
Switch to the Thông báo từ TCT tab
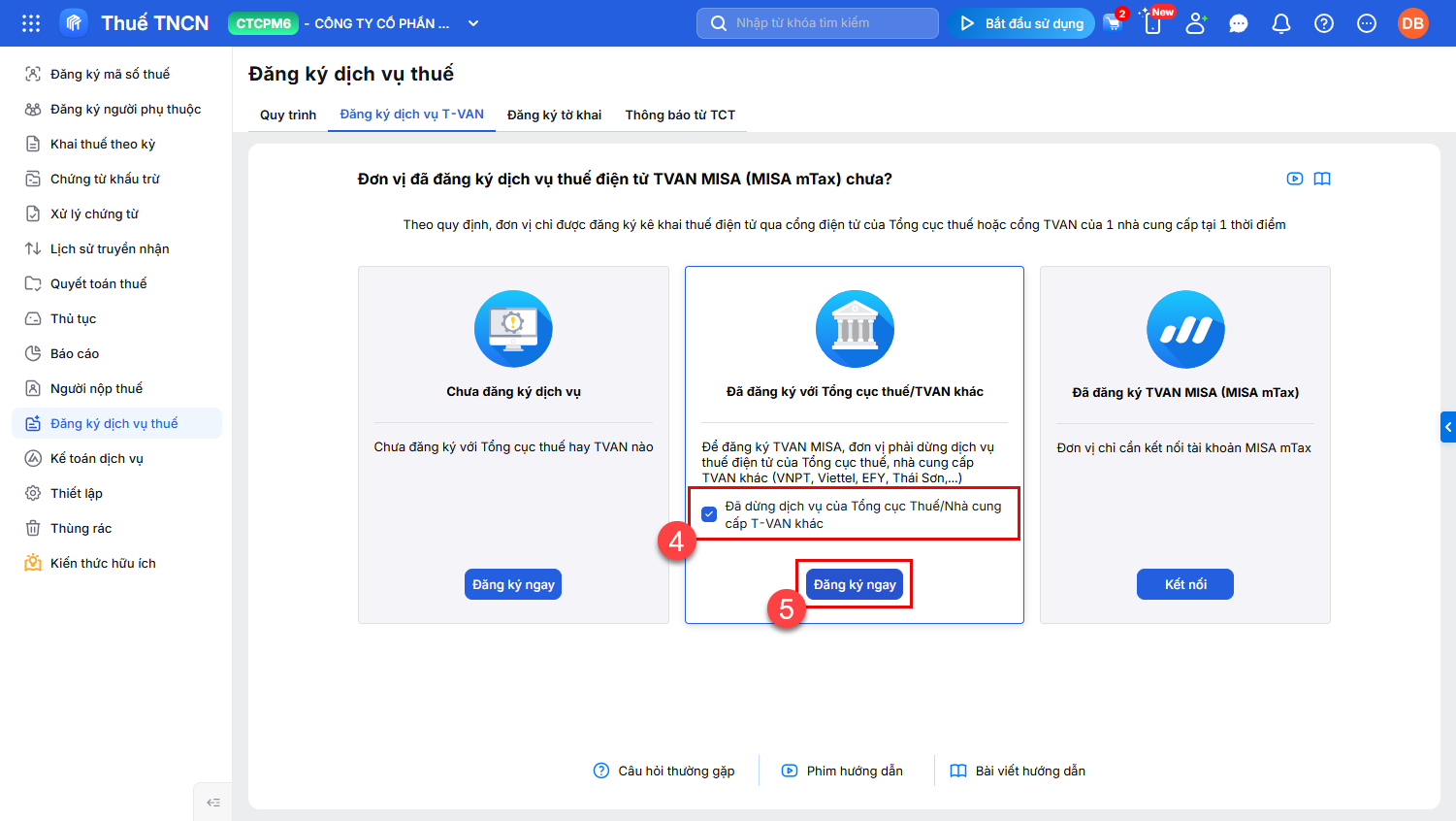pyautogui.click(x=680, y=115)
